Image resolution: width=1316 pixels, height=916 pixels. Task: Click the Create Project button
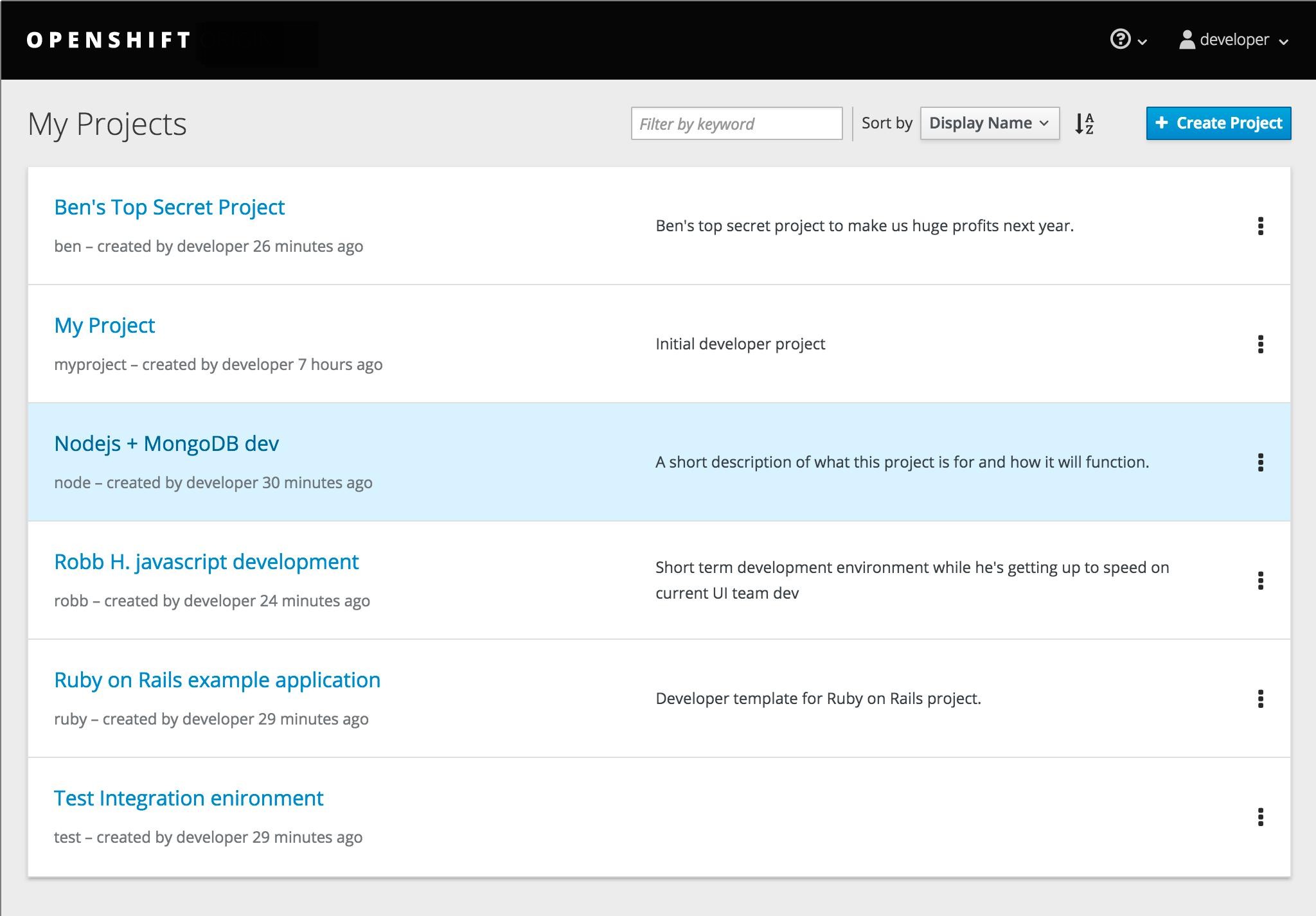[x=1218, y=123]
